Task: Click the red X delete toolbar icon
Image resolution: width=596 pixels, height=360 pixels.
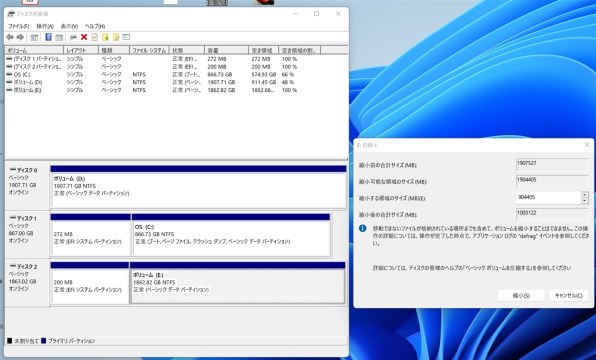Action: pos(84,37)
